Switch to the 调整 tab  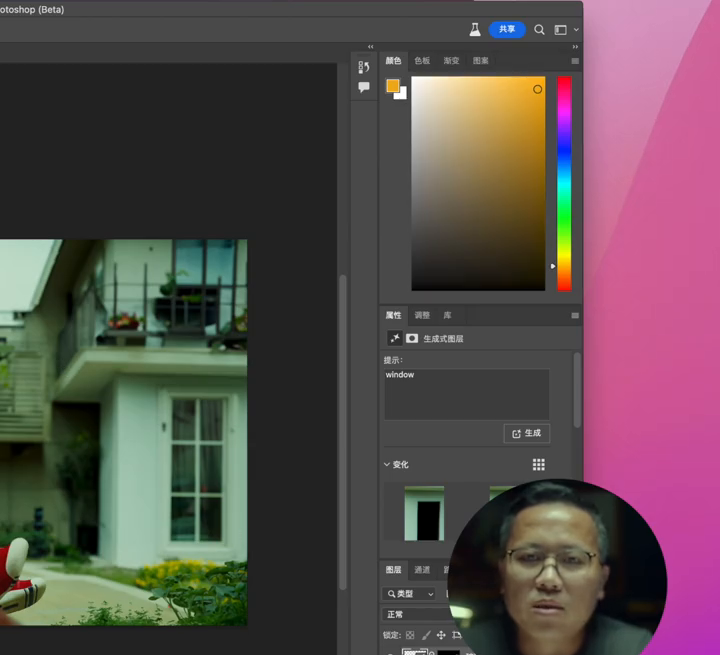[x=422, y=315]
